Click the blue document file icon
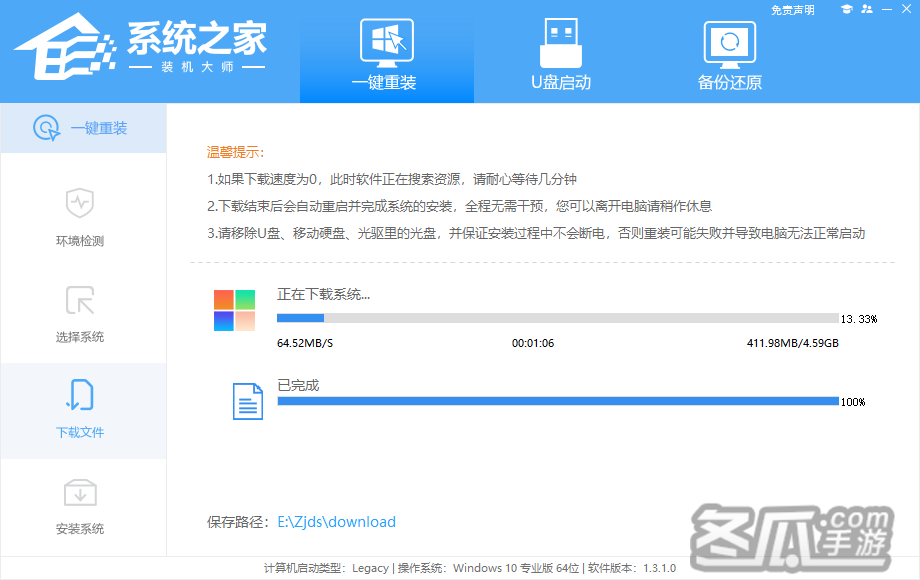920x580 pixels. pos(248,402)
